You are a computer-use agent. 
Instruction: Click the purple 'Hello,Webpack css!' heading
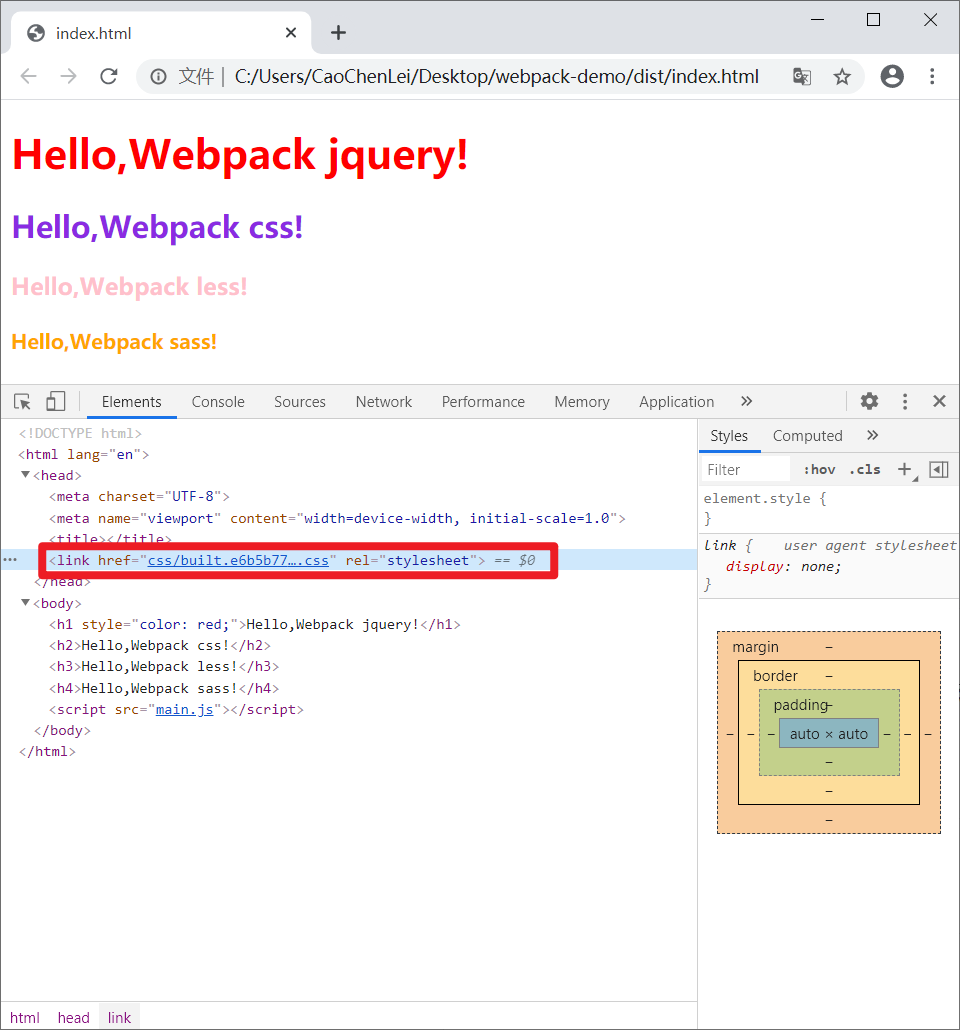[157, 227]
